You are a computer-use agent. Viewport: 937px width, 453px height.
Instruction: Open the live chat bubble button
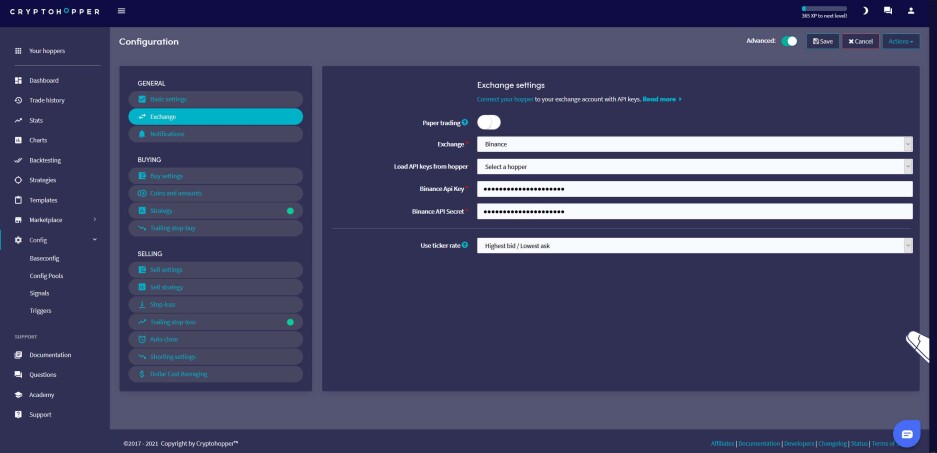[x=907, y=434]
